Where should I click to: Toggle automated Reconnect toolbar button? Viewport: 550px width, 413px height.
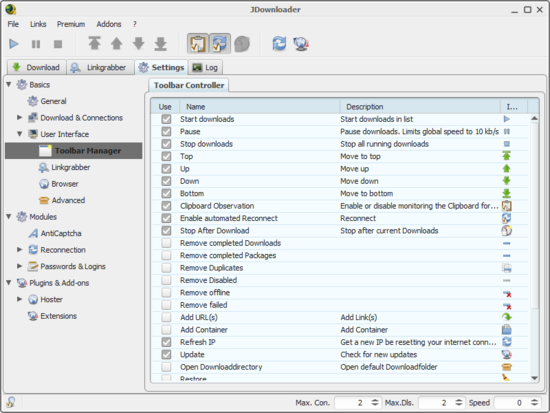[x=220, y=44]
